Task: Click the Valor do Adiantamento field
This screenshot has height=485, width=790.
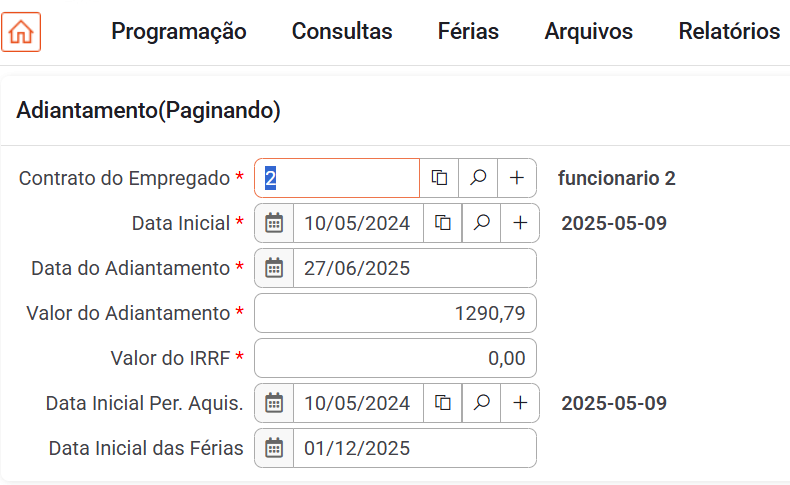Action: coord(395,313)
